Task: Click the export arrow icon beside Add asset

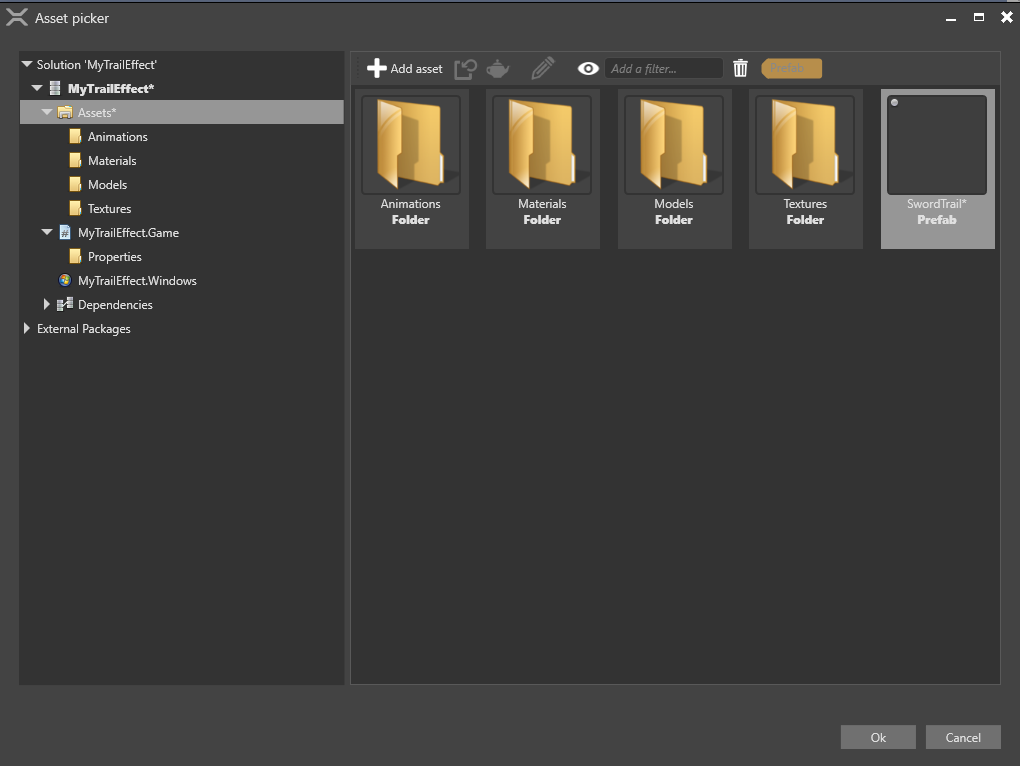Action: pyautogui.click(x=465, y=68)
